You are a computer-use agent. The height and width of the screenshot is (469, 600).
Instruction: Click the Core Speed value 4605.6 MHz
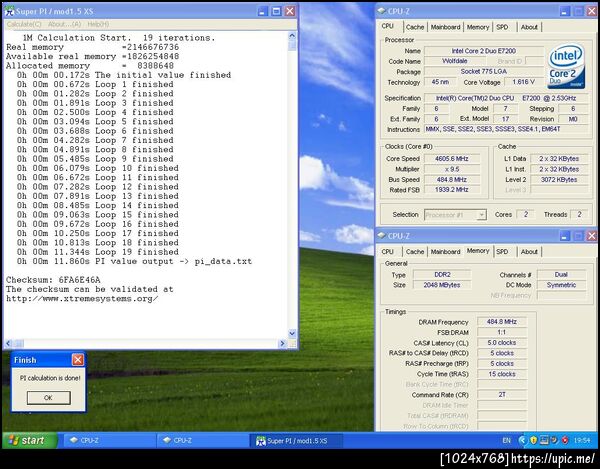452,158
